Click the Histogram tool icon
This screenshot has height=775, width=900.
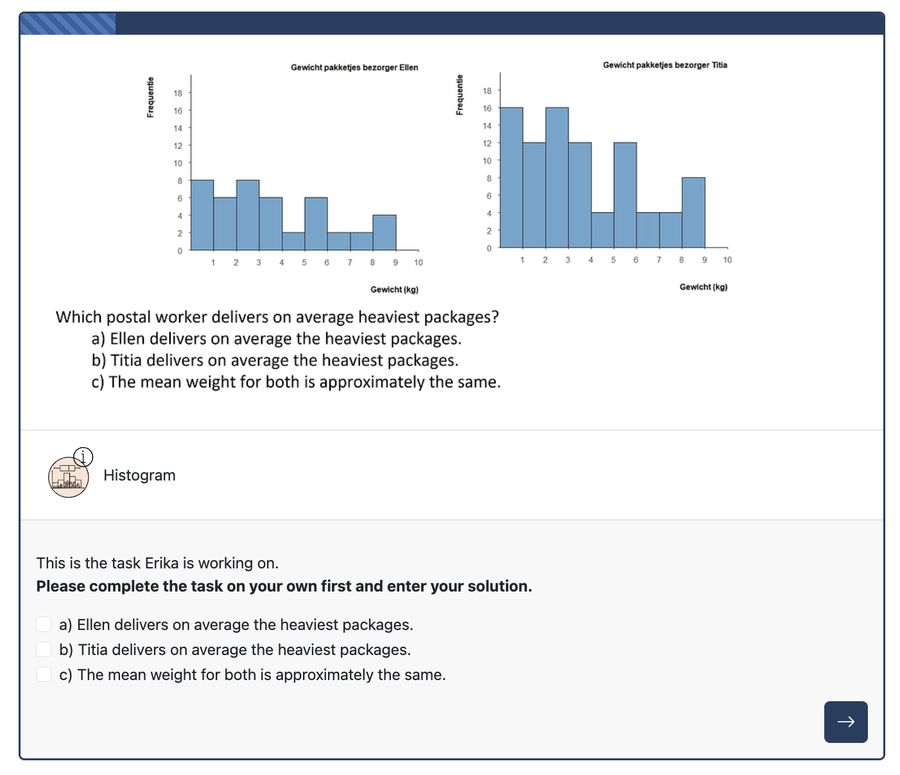(68, 476)
